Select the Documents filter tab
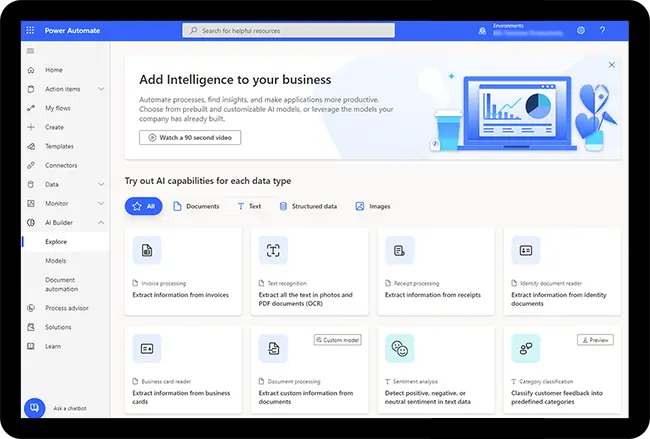This screenshot has height=439, width=650. tap(196, 206)
